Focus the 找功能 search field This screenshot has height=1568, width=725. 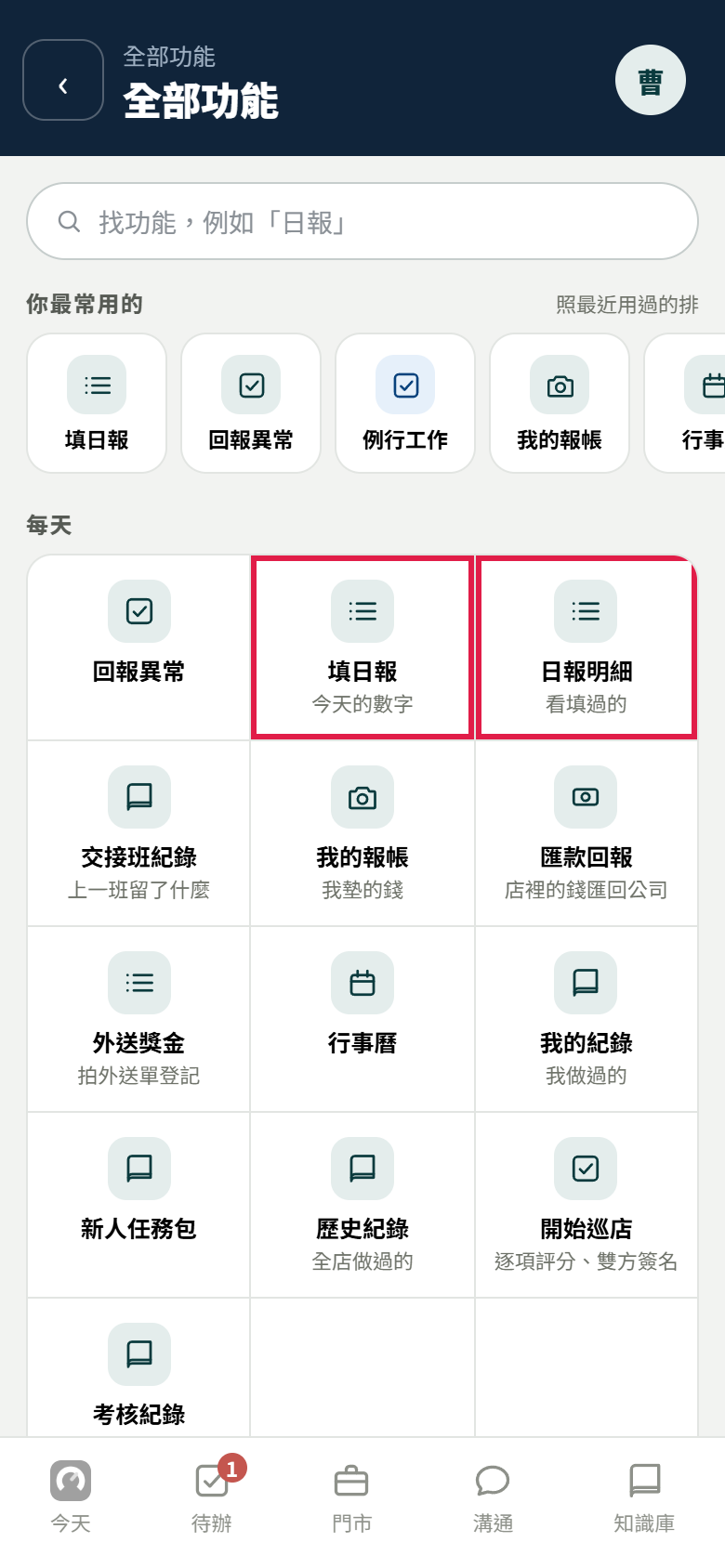coord(362,221)
